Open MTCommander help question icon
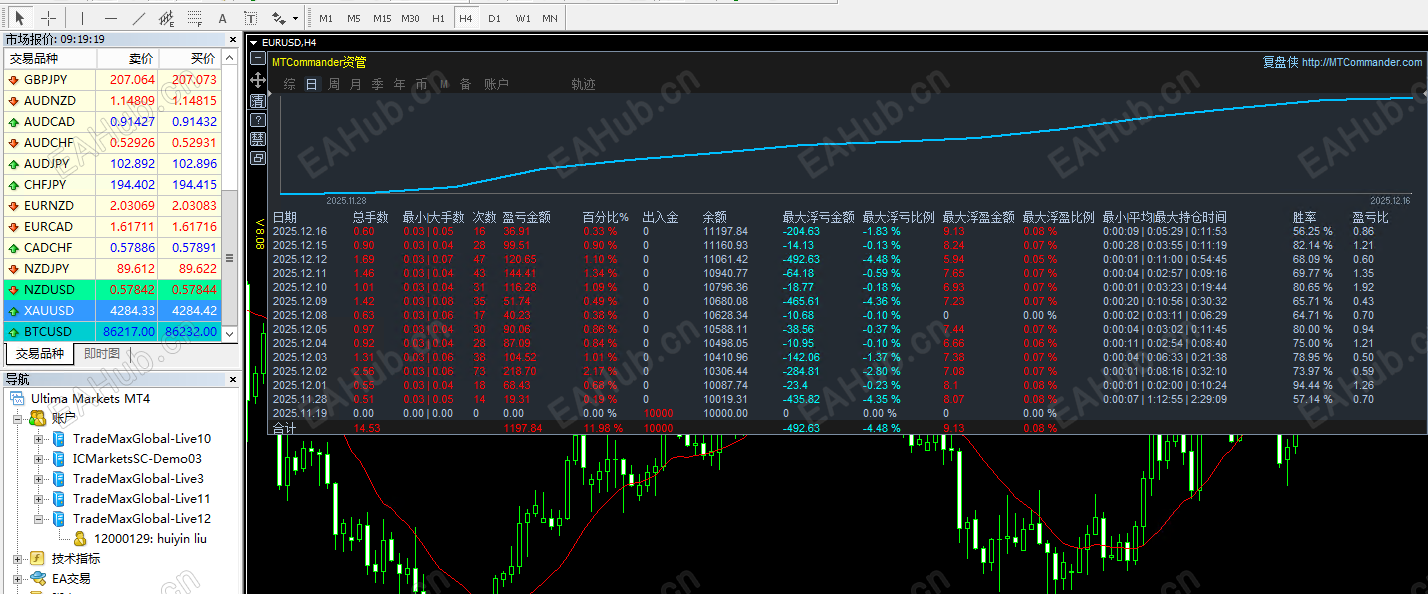1428x594 pixels. click(x=258, y=119)
